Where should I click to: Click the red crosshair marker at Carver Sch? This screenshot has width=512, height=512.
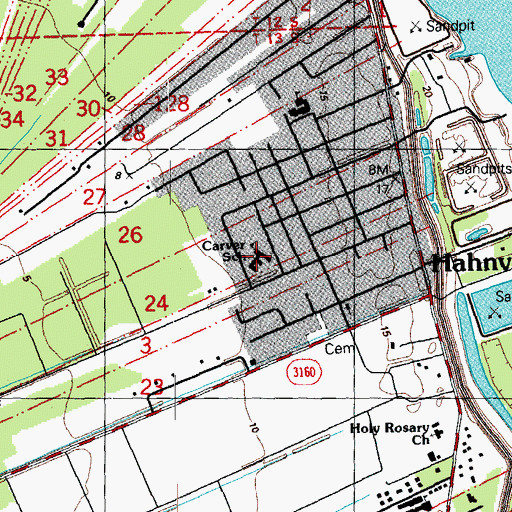(256, 256)
